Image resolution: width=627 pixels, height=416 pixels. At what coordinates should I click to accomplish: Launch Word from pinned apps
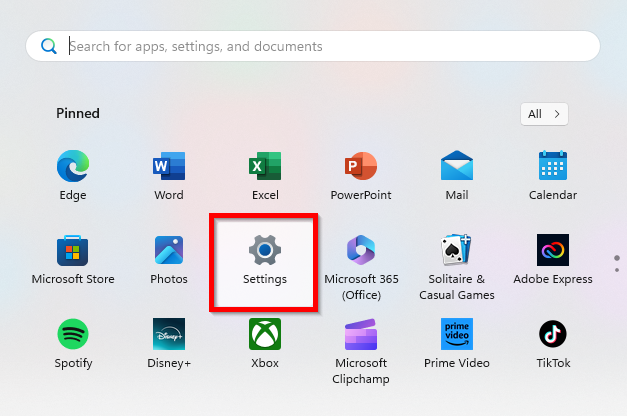click(169, 175)
